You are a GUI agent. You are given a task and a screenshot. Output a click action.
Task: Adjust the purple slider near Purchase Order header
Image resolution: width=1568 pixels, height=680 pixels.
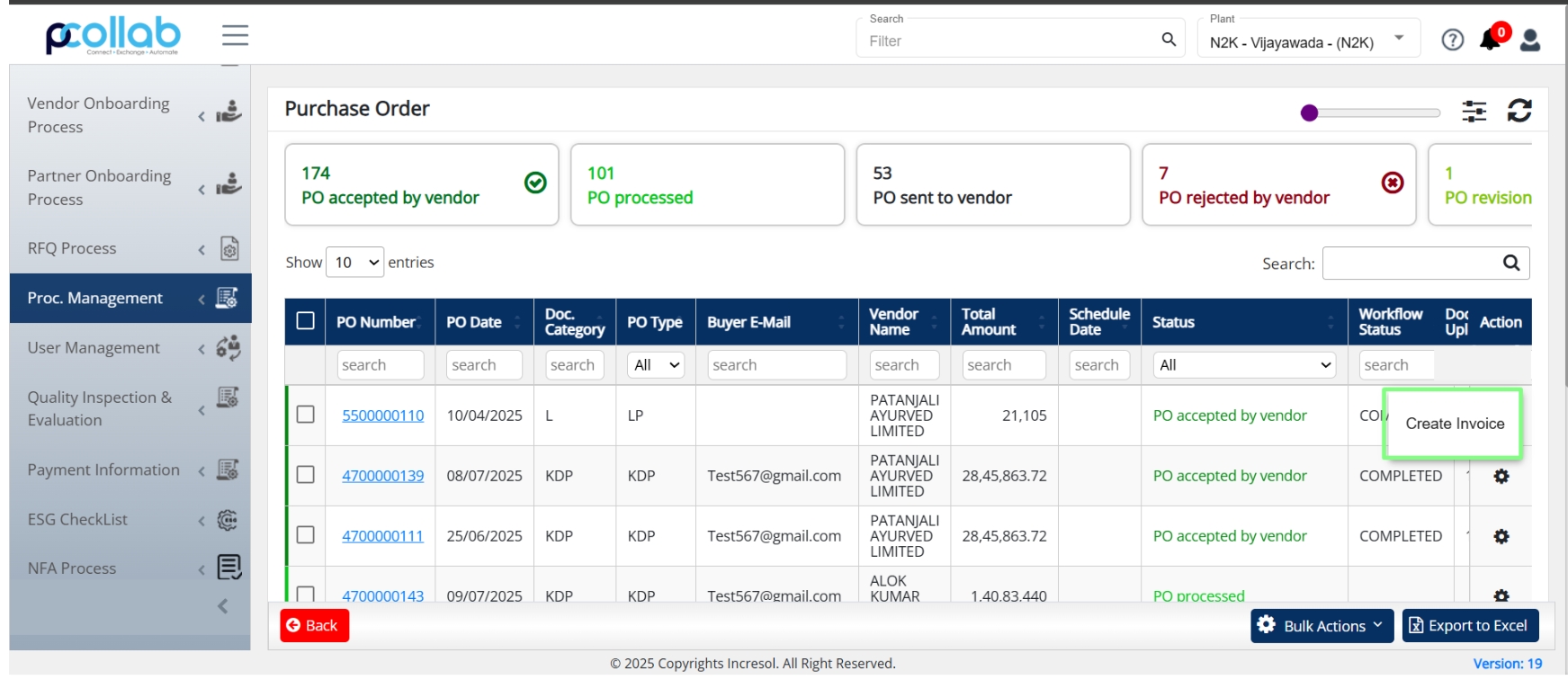coord(1310,112)
